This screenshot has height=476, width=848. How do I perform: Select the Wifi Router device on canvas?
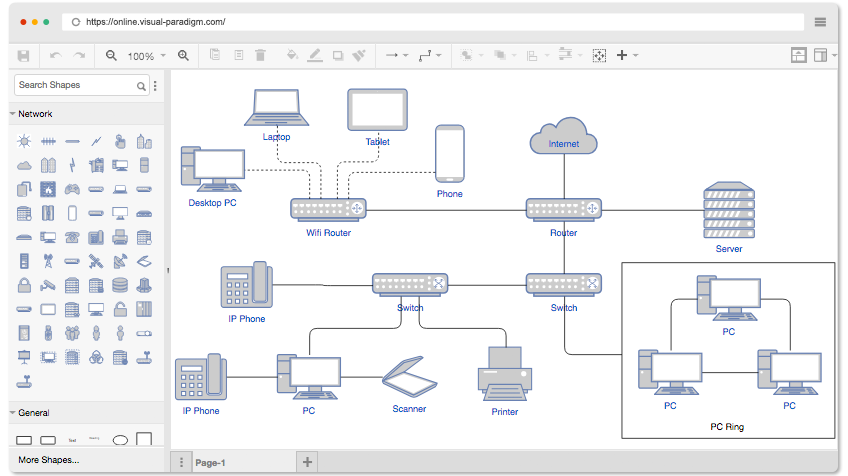click(328, 209)
